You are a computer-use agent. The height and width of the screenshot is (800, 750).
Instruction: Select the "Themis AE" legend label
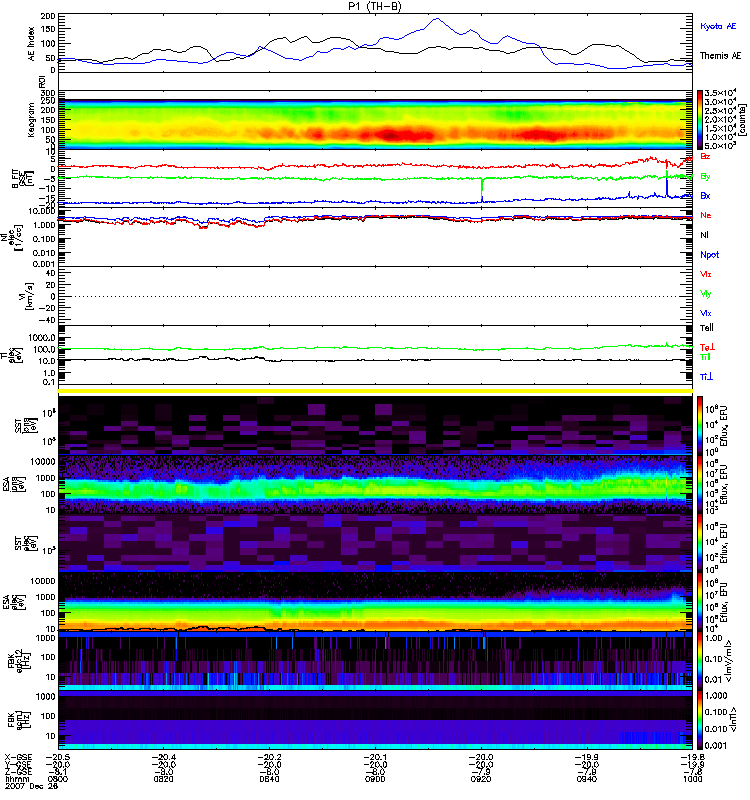[720, 56]
